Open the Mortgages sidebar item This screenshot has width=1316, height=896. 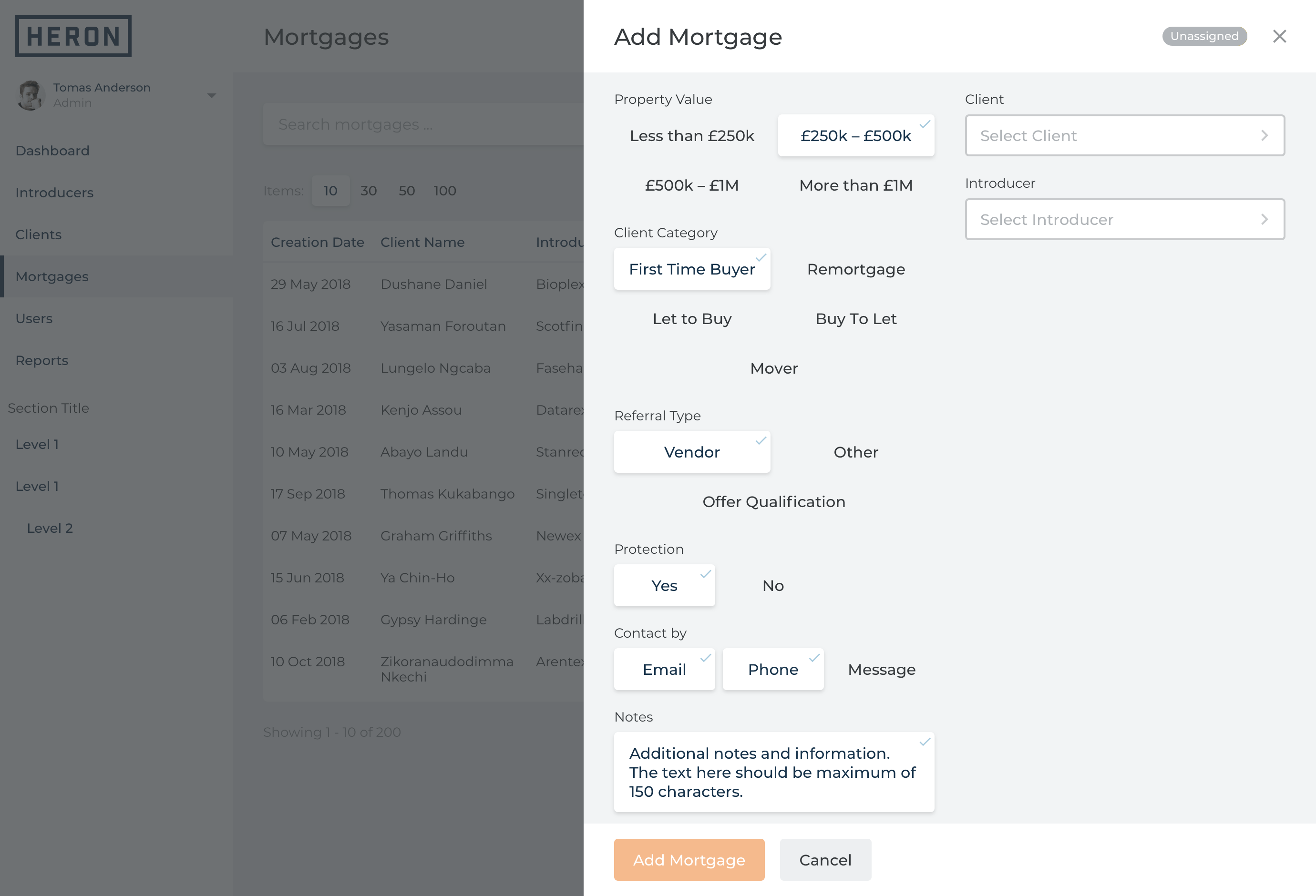pos(116,276)
